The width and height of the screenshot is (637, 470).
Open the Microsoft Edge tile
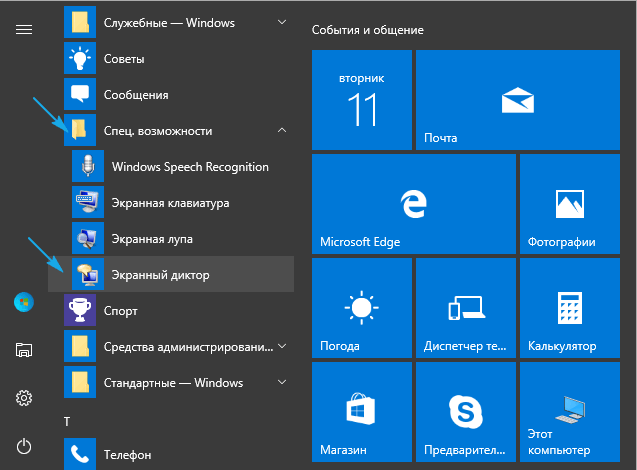(x=362, y=203)
